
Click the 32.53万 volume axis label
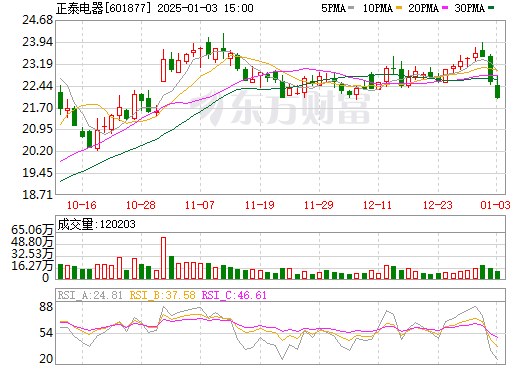click(32, 254)
